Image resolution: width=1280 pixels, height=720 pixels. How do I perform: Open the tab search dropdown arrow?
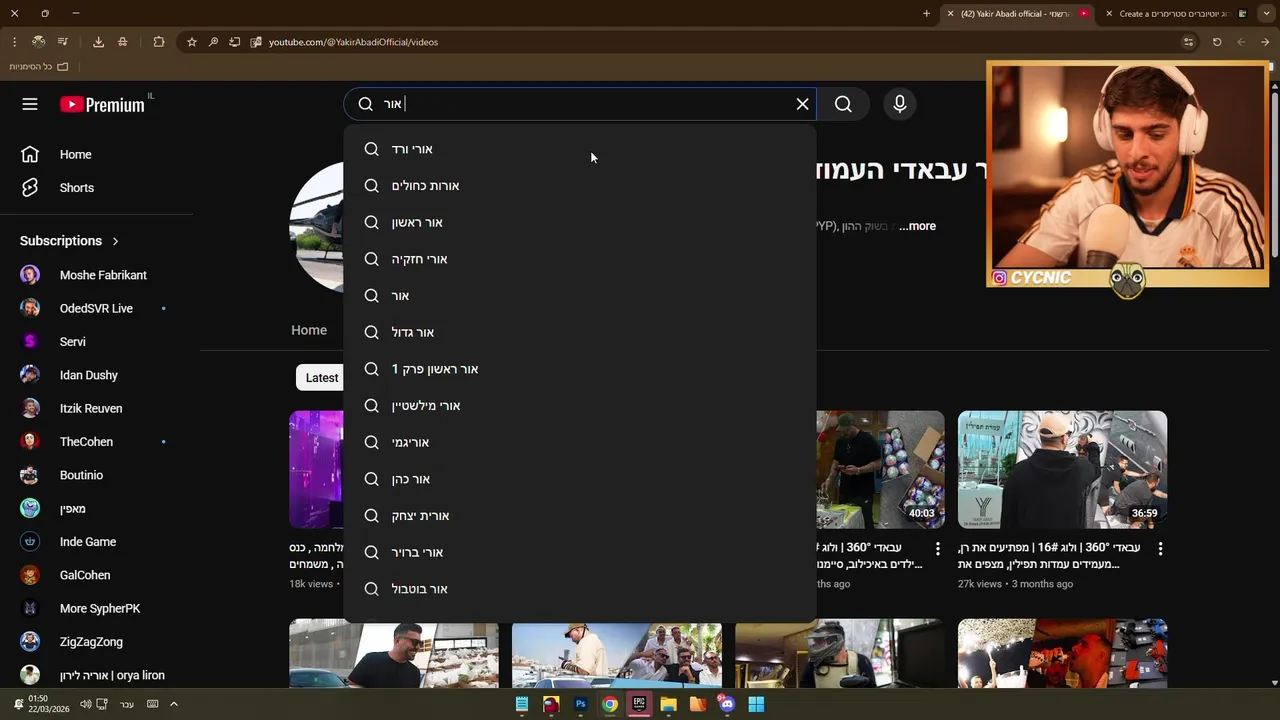1268,14
